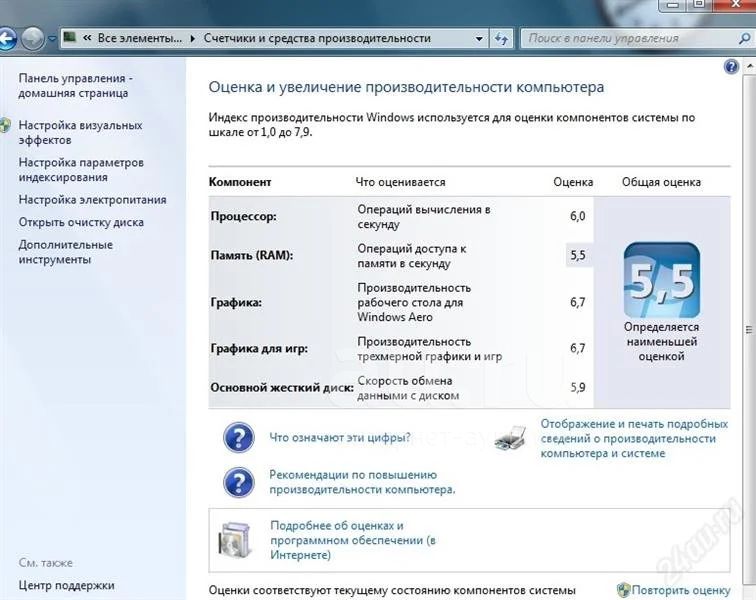The height and width of the screenshot is (600, 756).
Task: Open 'Отображение и печать подробных сведений' link
Action: [634, 438]
